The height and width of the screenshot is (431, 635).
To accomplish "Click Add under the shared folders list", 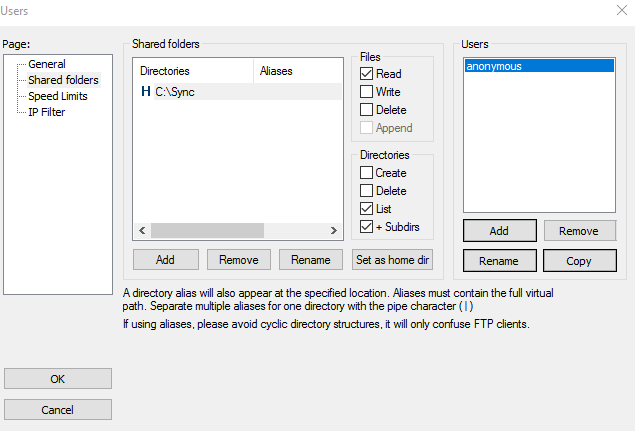I will [x=166, y=260].
